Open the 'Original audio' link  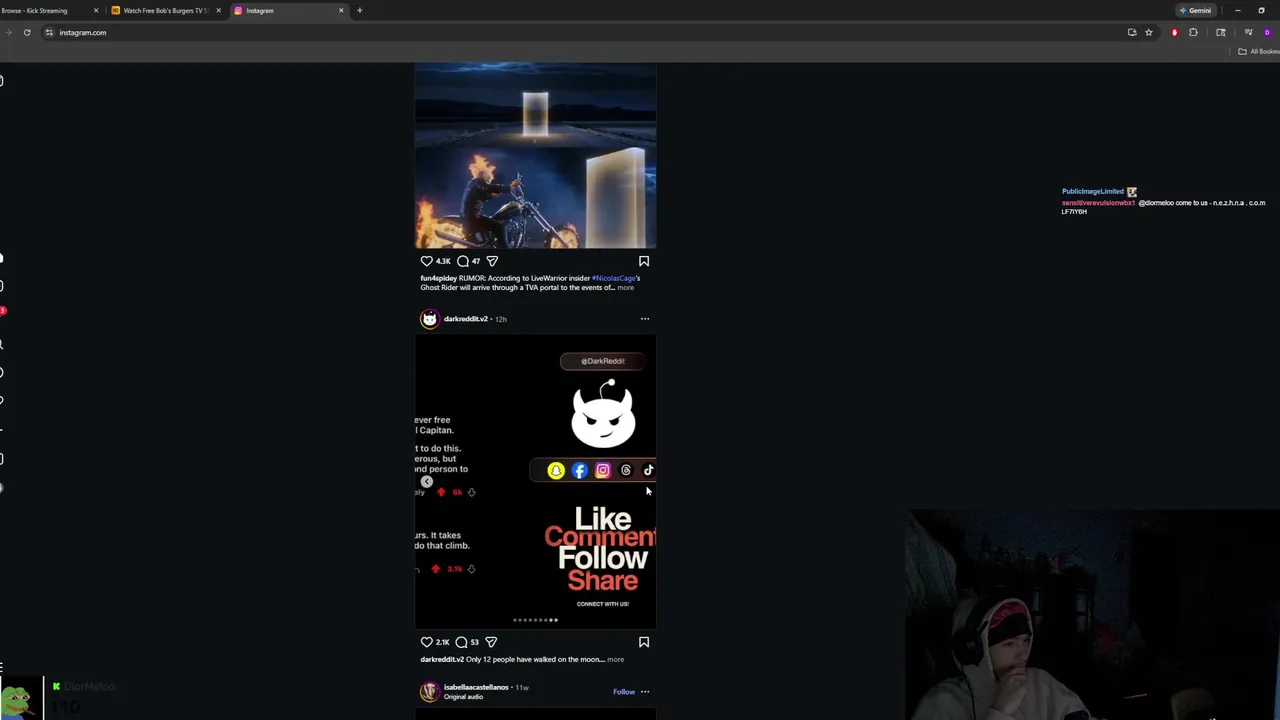463,697
